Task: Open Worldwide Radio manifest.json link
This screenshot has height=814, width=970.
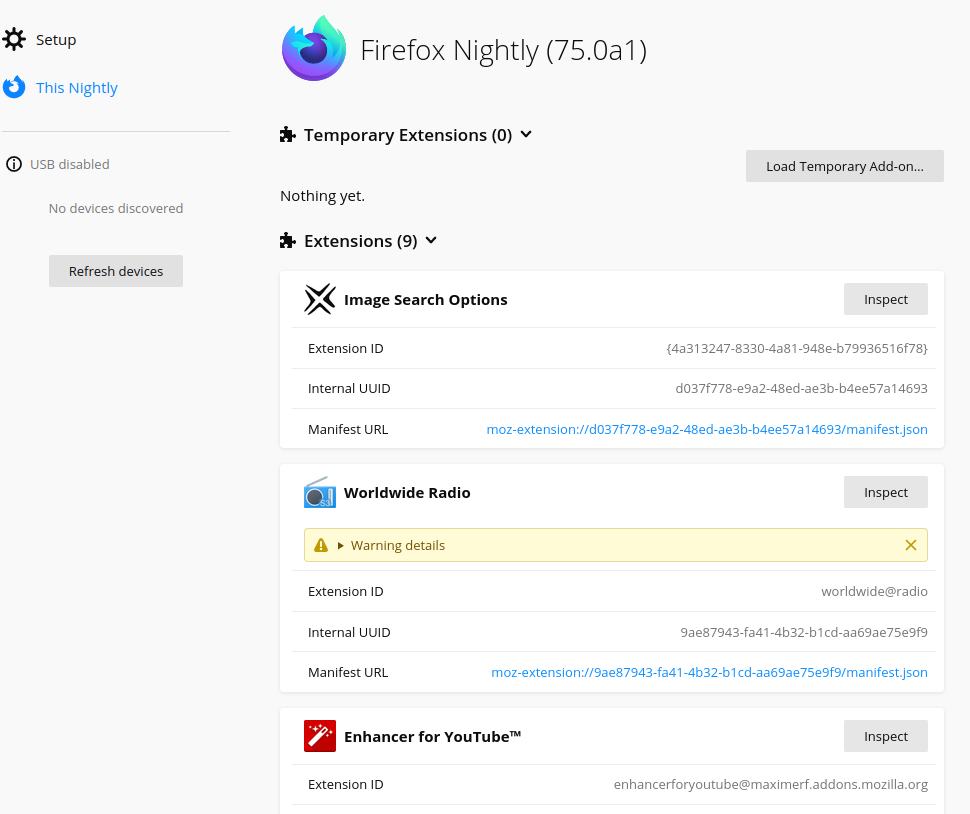Action: [x=710, y=672]
